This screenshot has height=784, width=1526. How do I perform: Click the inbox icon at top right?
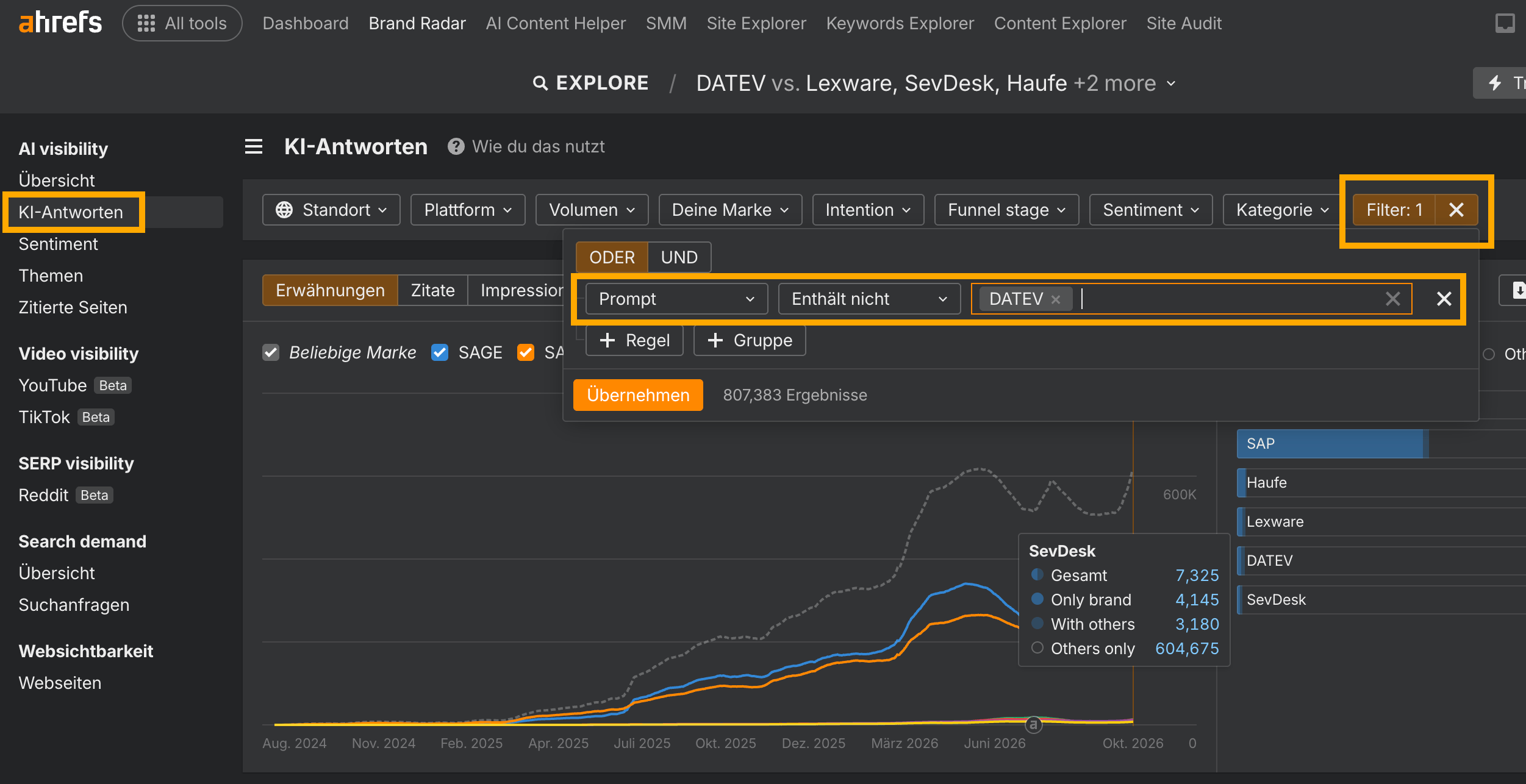coord(1505,23)
